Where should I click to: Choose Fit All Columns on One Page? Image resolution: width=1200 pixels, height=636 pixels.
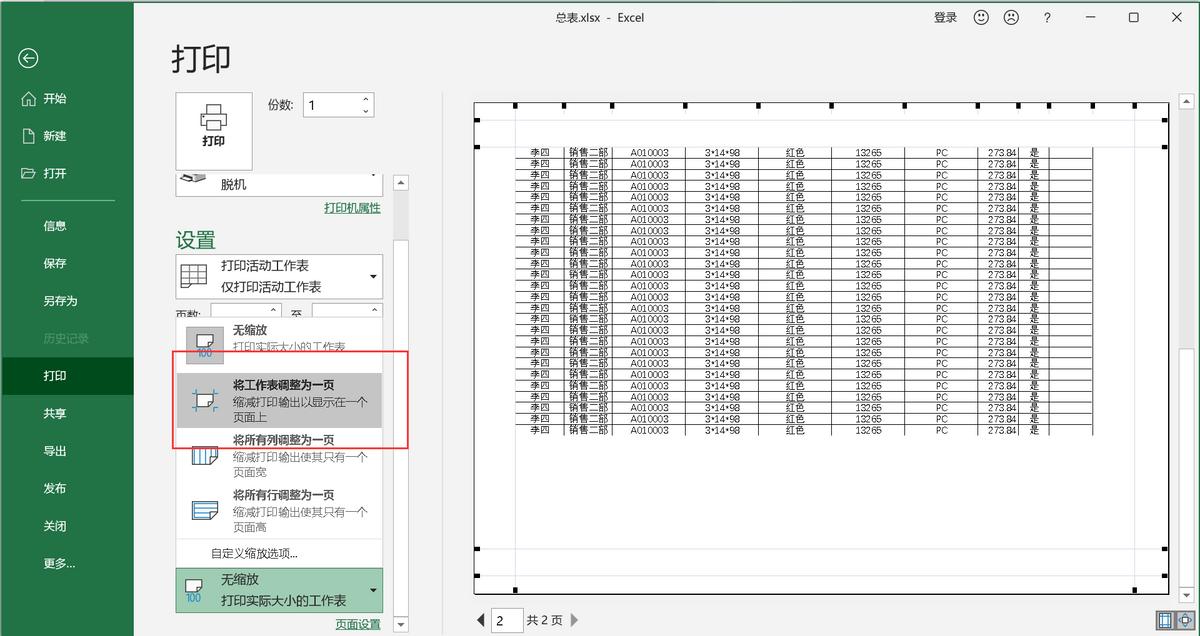tap(278, 455)
